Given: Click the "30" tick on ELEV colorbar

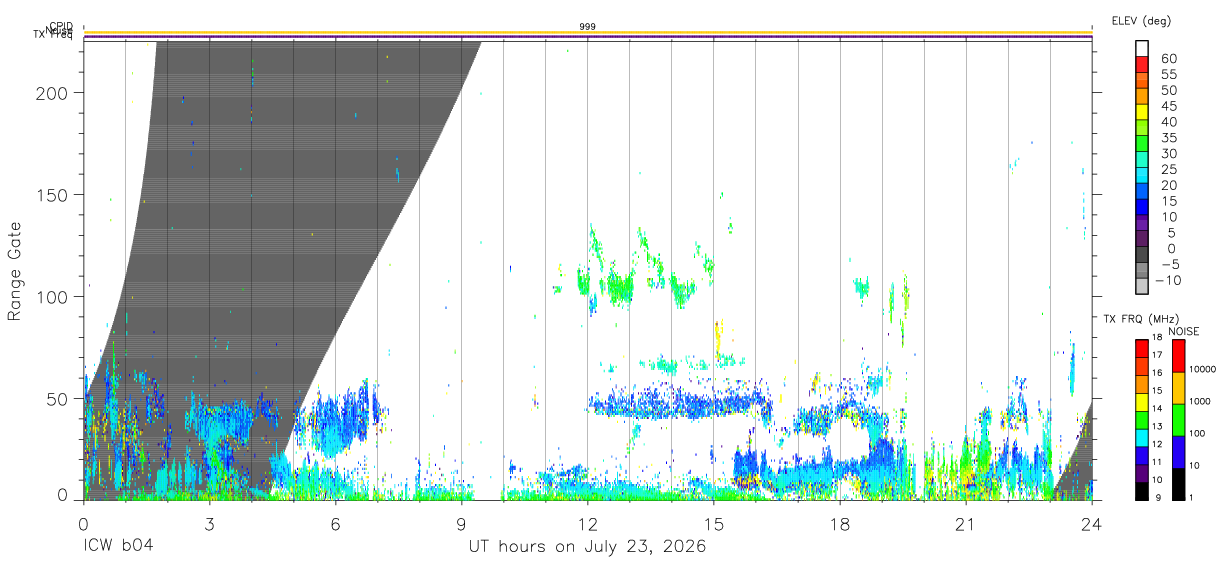Looking at the screenshot, I should click(1167, 154).
